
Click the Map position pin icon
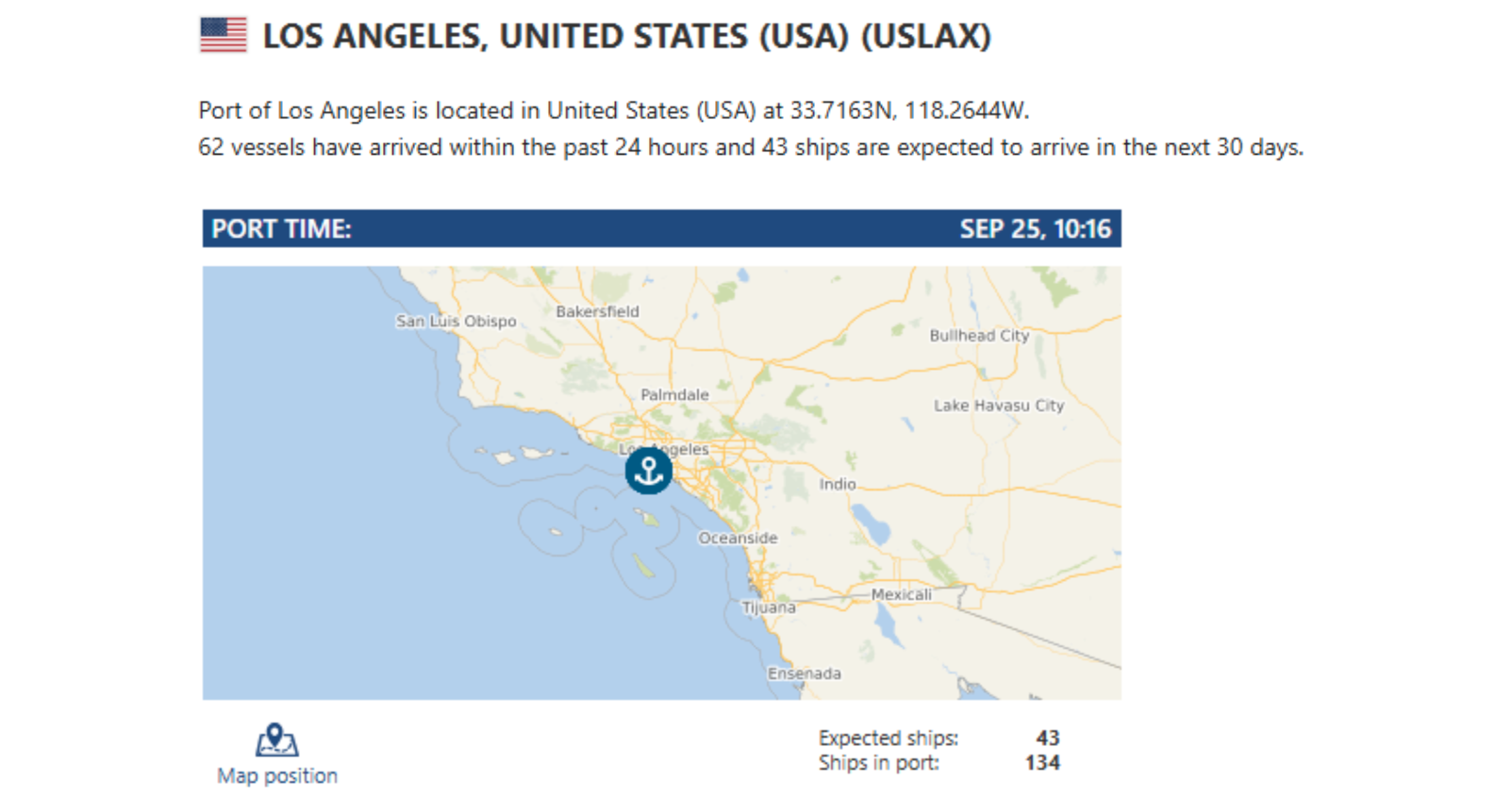tap(276, 740)
